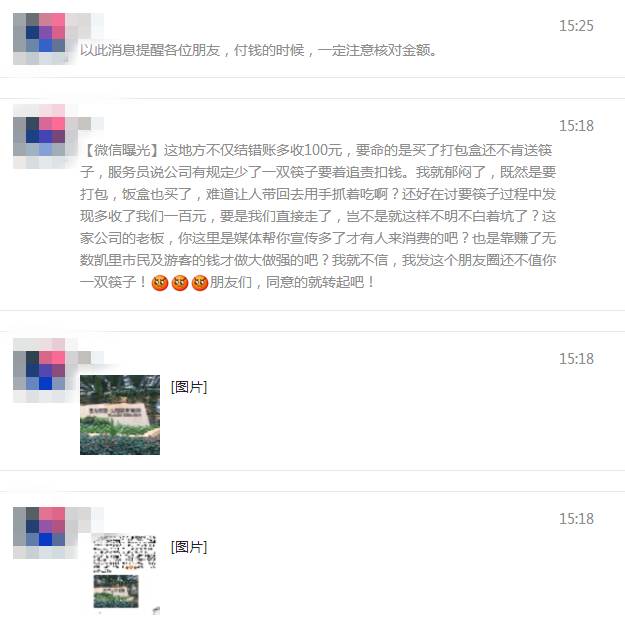
Task: Click the 【微信曝光】 heading text
Action: point(122,151)
